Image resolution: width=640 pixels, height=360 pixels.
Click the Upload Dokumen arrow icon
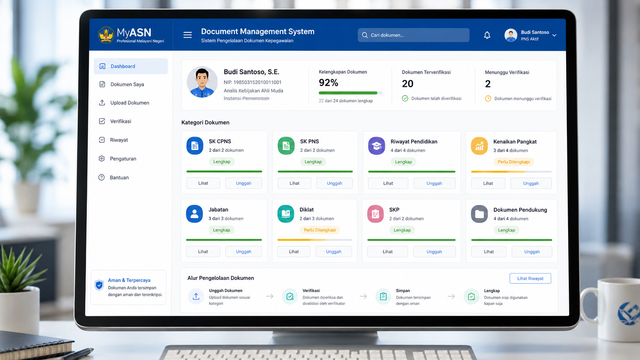pyautogui.click(x=102, y=103)
